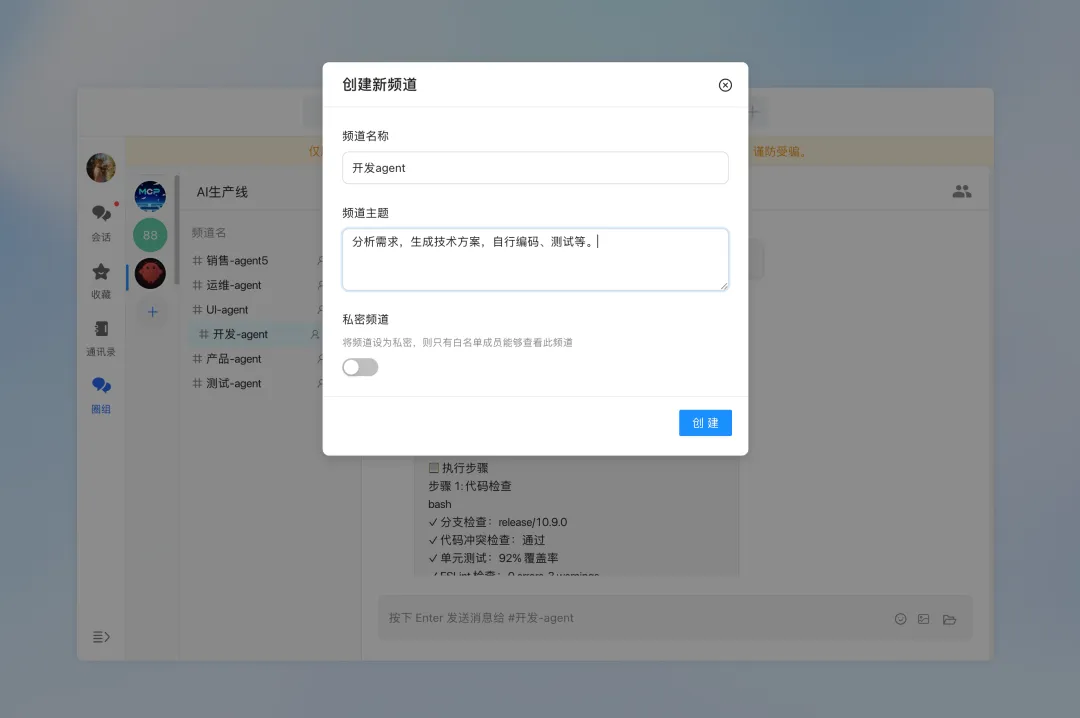Click the AI生产线 server title
This screenshot has height=718, width=1080.
click(222, 192)
